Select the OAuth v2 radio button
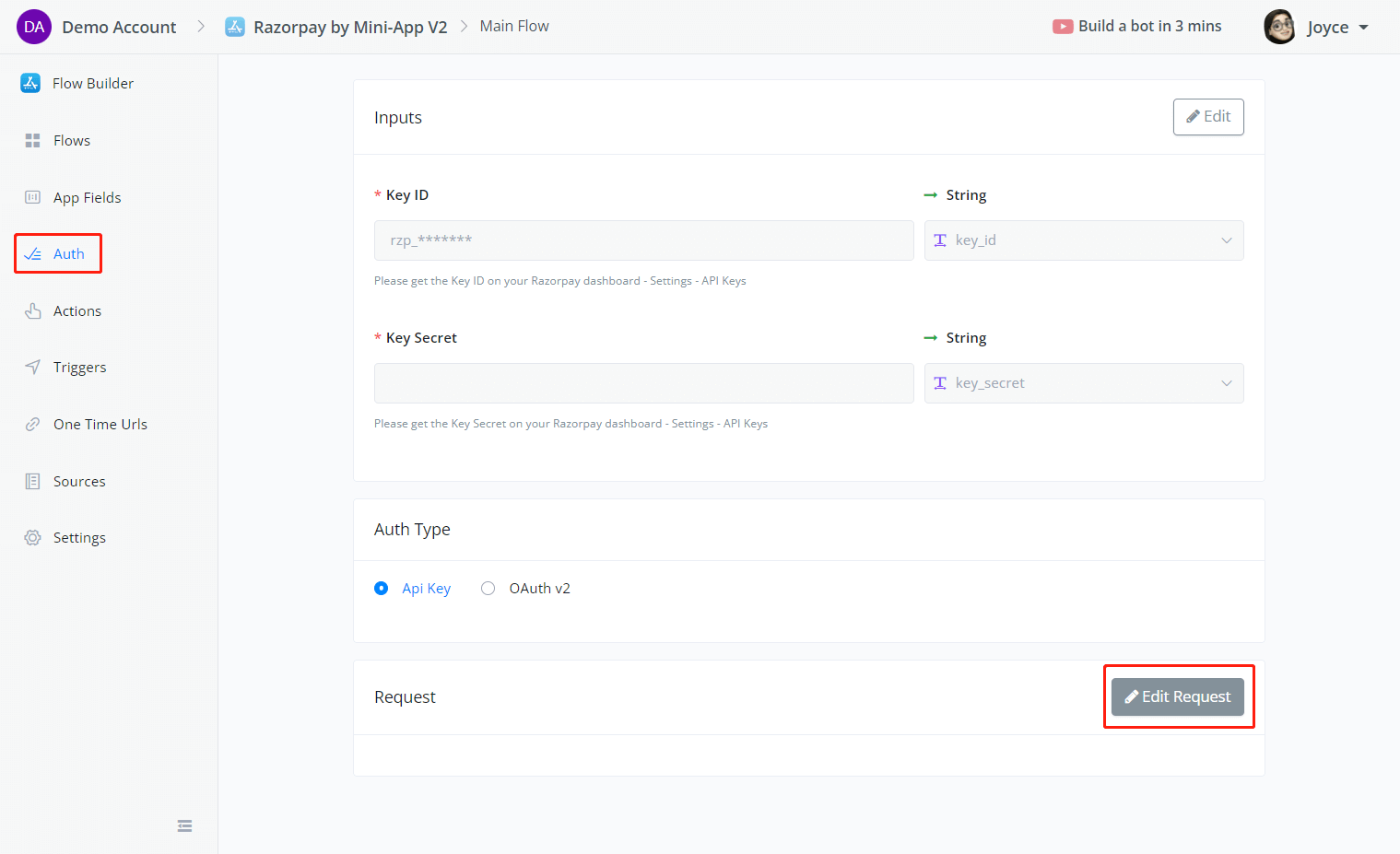Screen dimensions: 1400x854 pyautogui.click(x=488, y=589)
